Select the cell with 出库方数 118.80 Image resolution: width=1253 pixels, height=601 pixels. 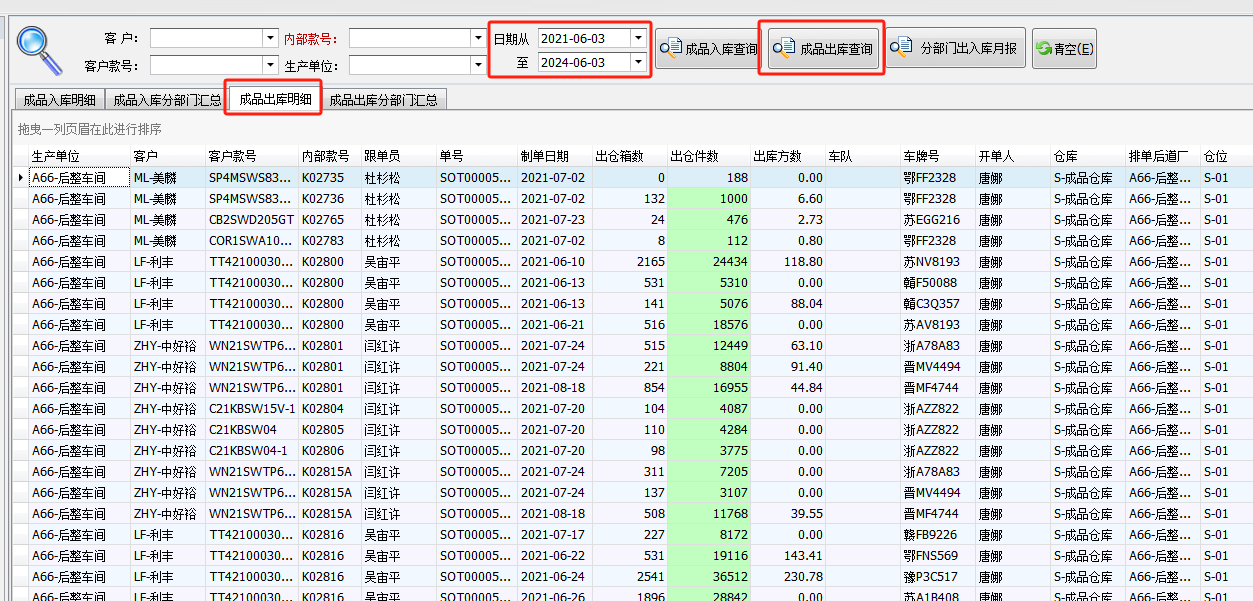788,261
